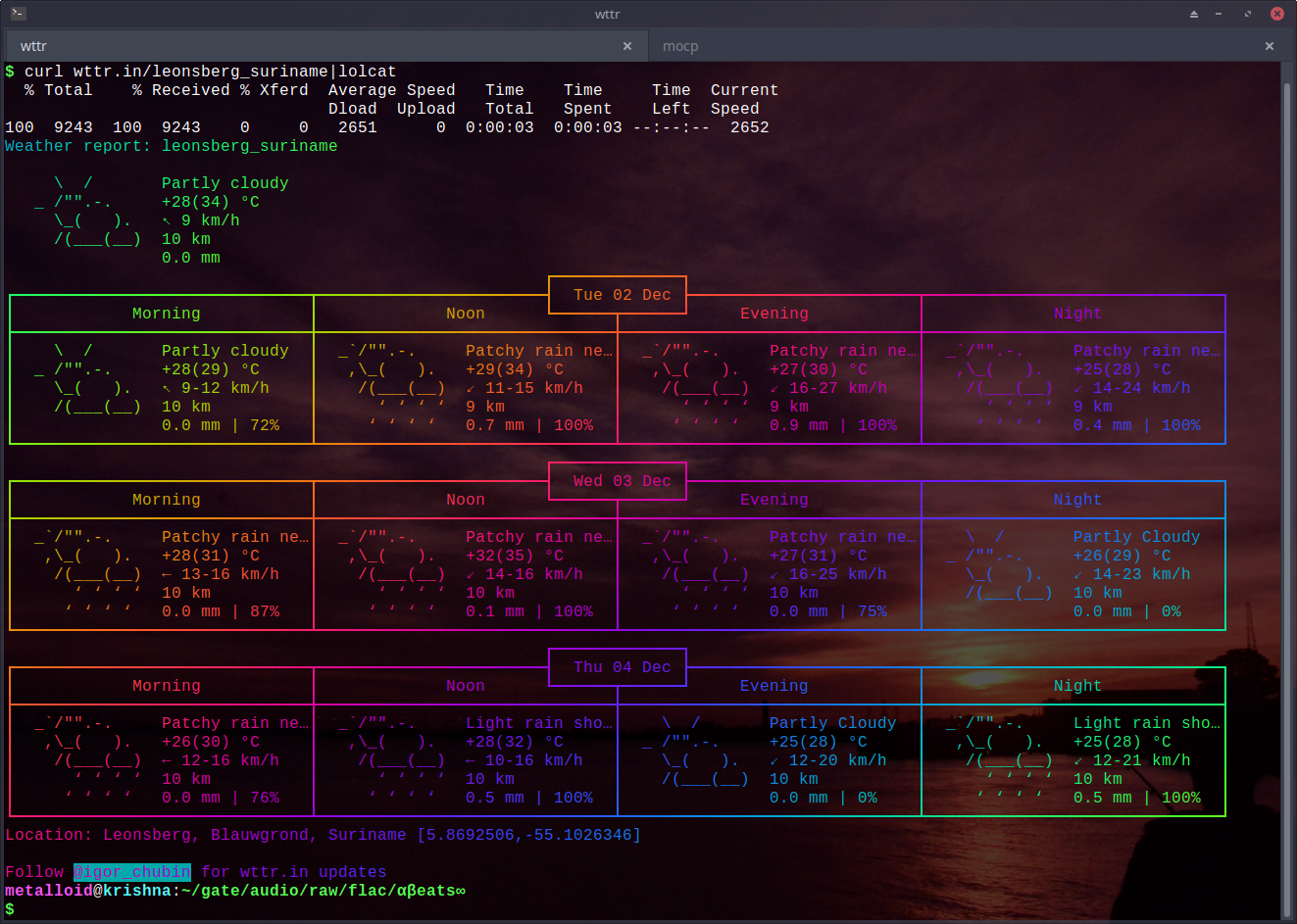Click the terminal app icon in title bar
Screen dimensions: 1297x924
coord(19,14)
